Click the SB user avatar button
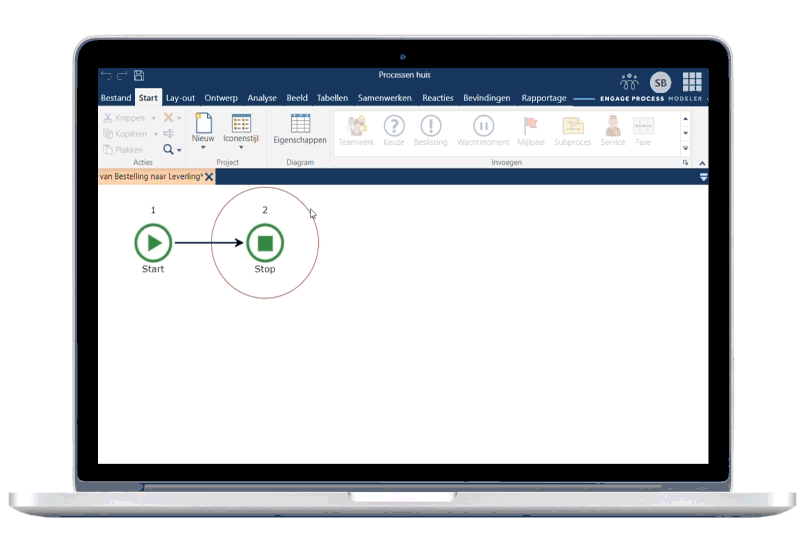 tap(660, 82)
